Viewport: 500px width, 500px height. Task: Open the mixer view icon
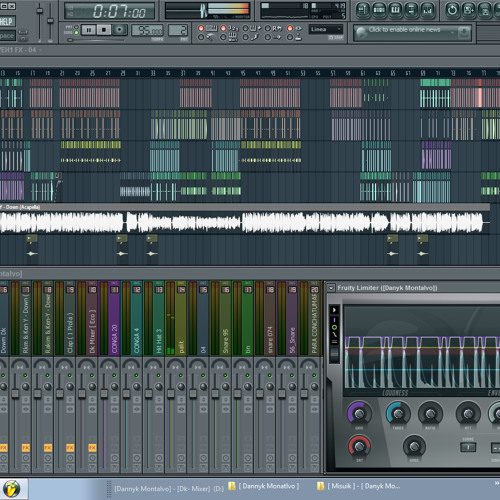coord(428,10)
